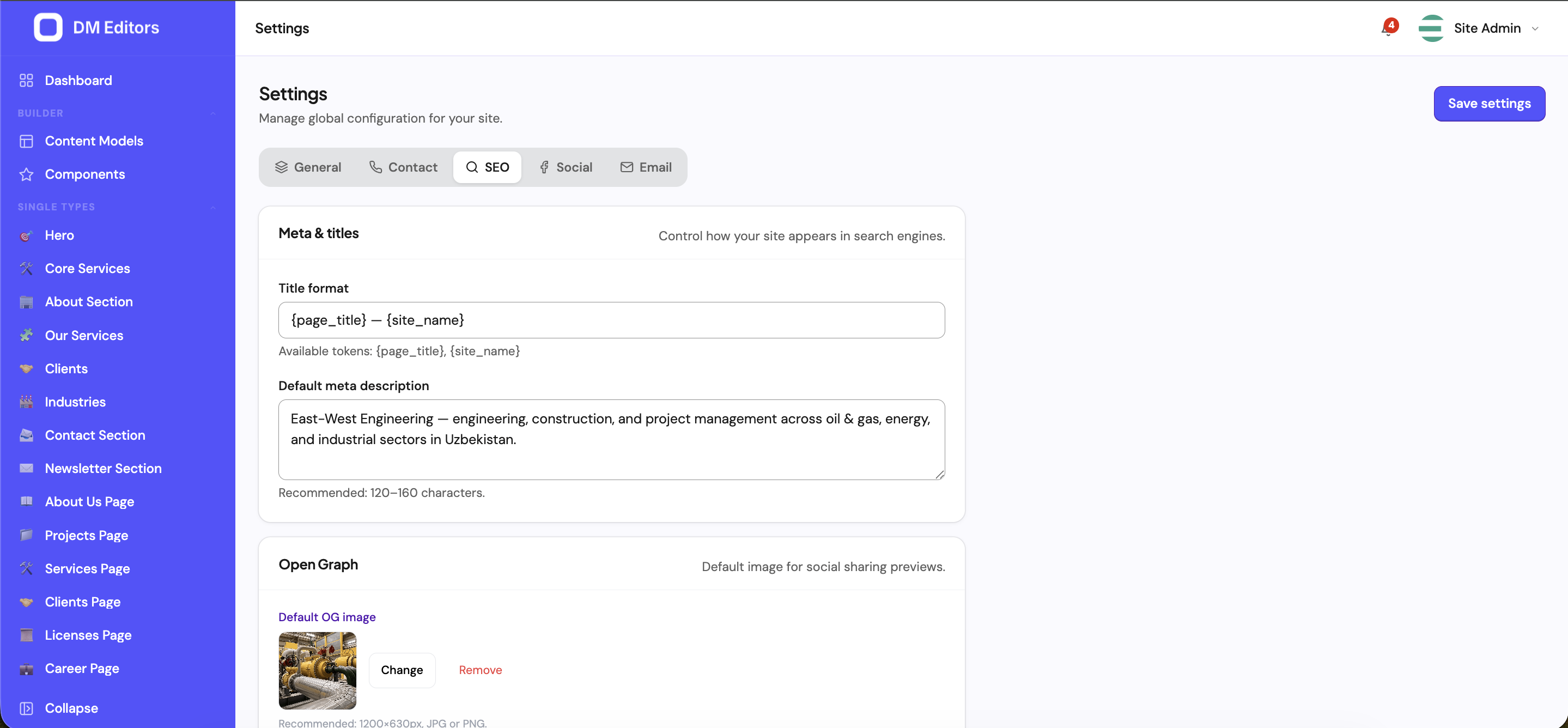
Task: Collapse the BUILDER sidebar group
Action: pyautogui.click(x=213, y=113)
